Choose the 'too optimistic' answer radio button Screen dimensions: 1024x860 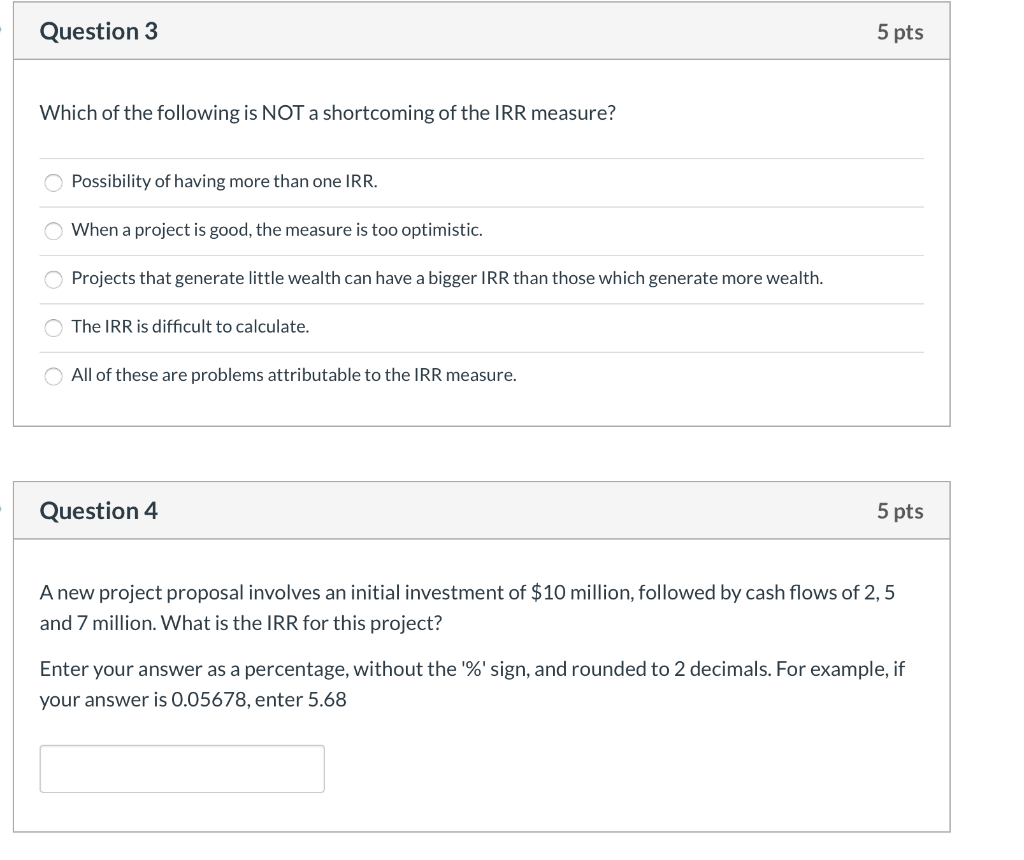[x=54, y=231]
